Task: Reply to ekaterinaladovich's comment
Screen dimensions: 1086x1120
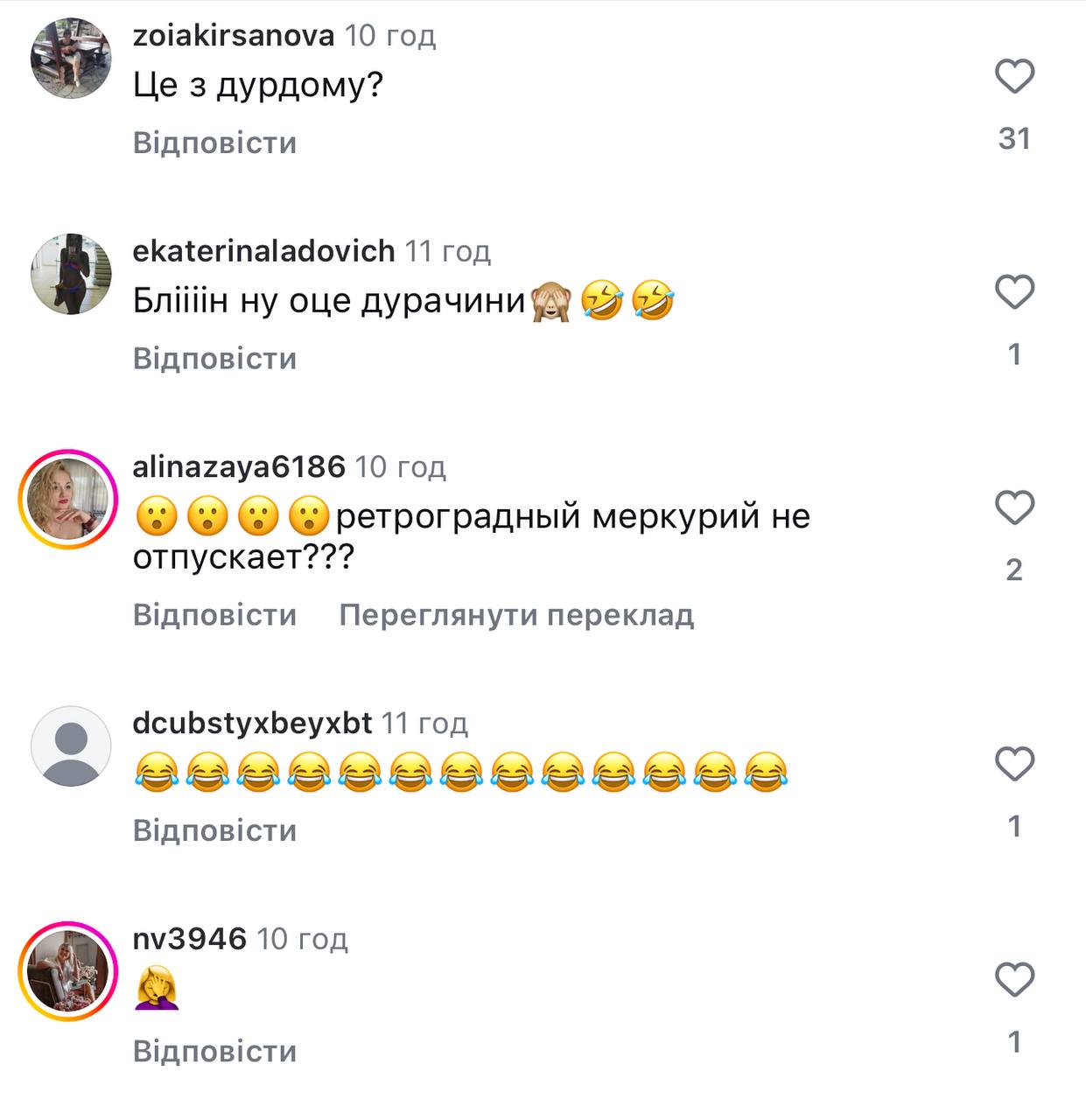Action: click(215, 358)
